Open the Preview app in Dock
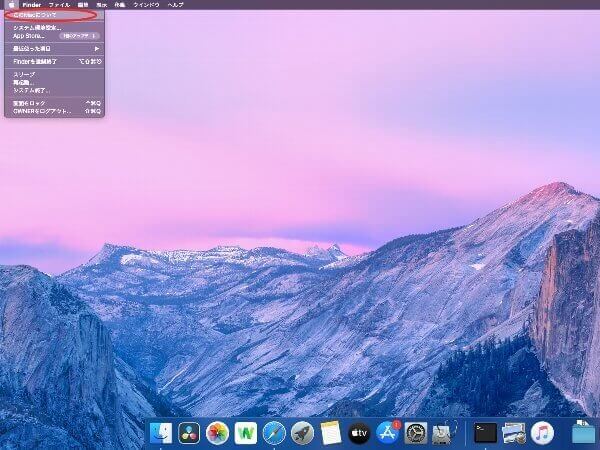This screenshot has width=600, height=450. pos(514,433)
